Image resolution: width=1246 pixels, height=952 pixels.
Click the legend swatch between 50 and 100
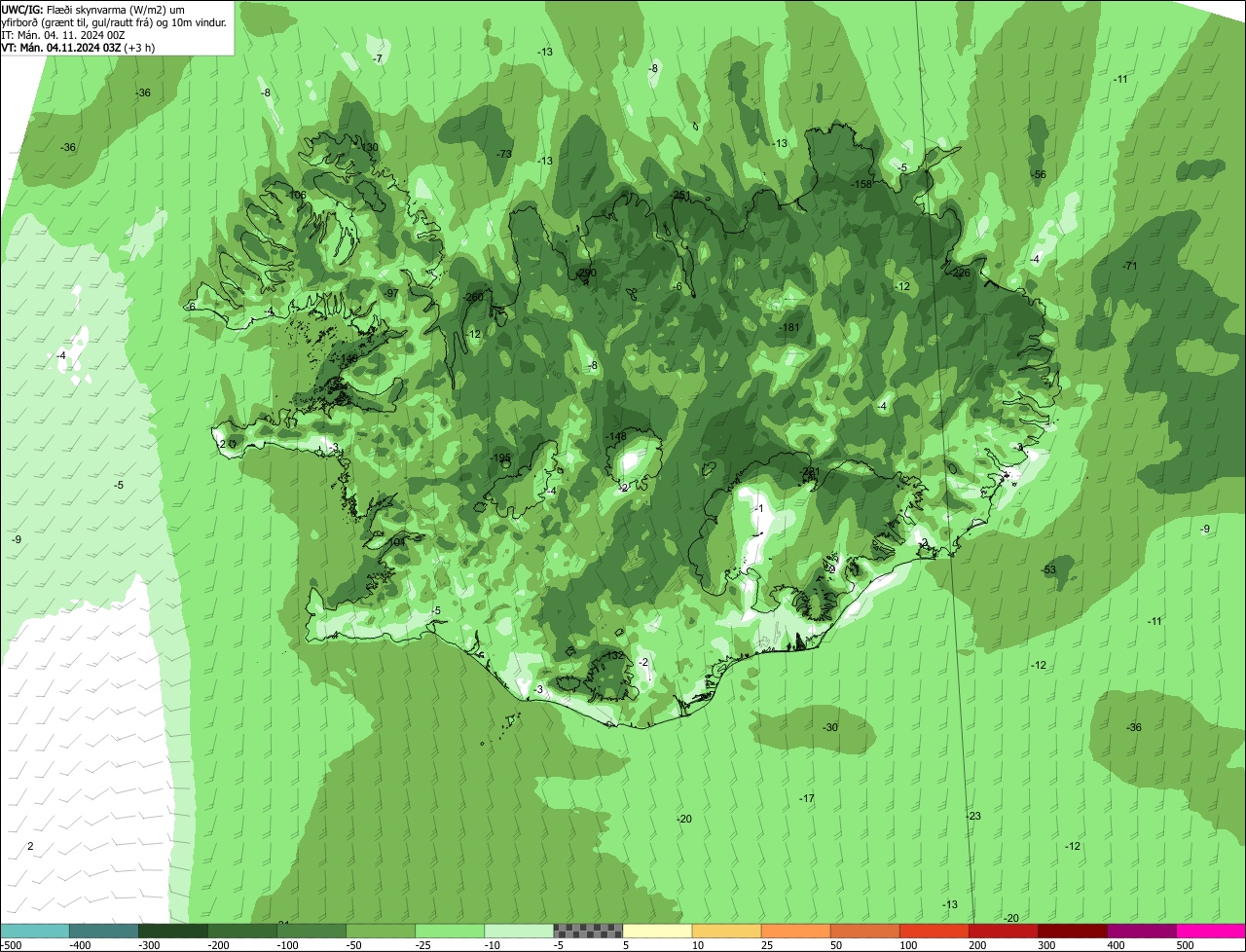[x=864, y=931]
